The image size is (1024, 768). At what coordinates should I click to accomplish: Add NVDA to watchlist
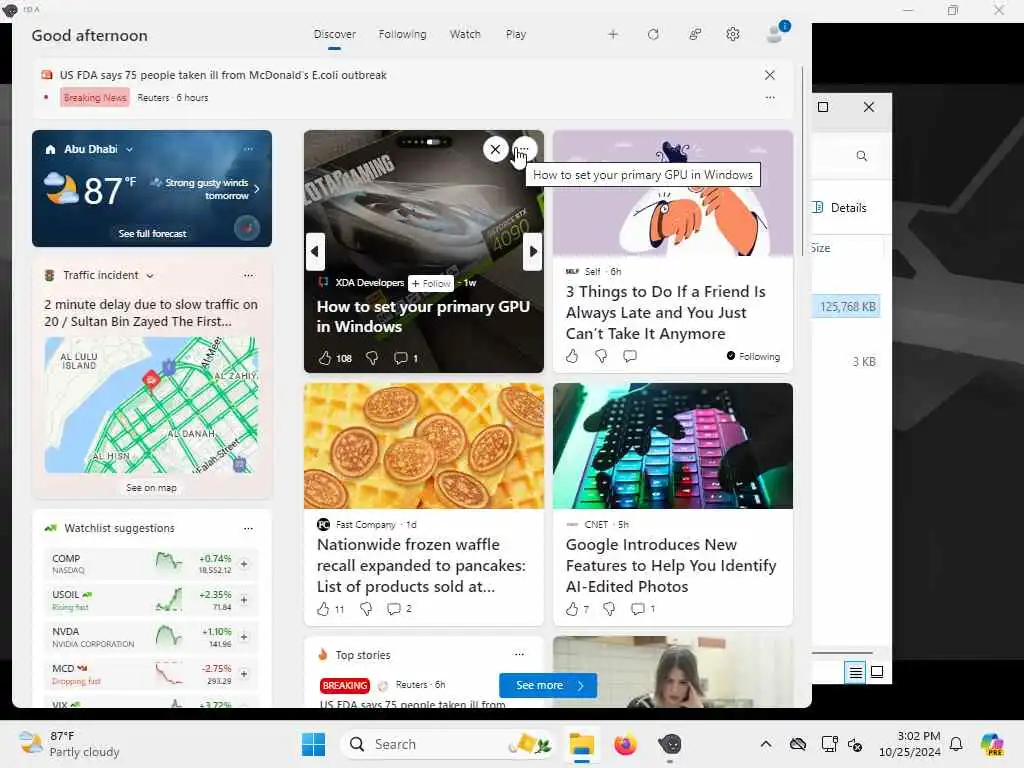(244, 637)
